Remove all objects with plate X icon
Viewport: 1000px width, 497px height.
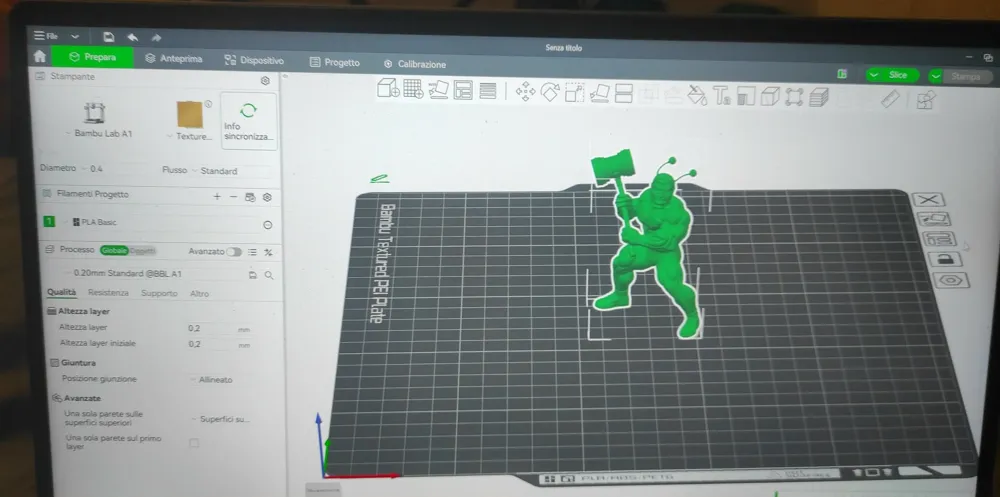[929, 200]
